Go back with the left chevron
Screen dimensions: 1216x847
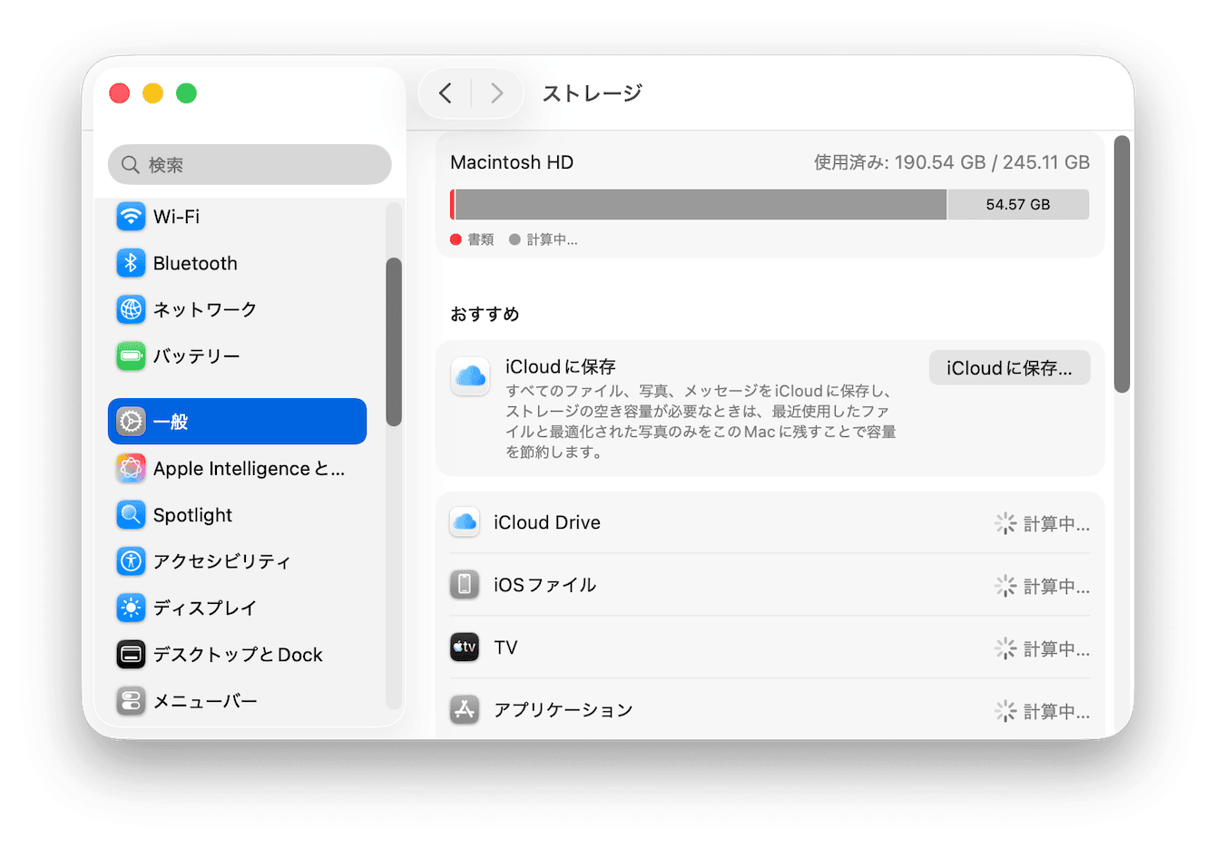(x=446, y=93)
